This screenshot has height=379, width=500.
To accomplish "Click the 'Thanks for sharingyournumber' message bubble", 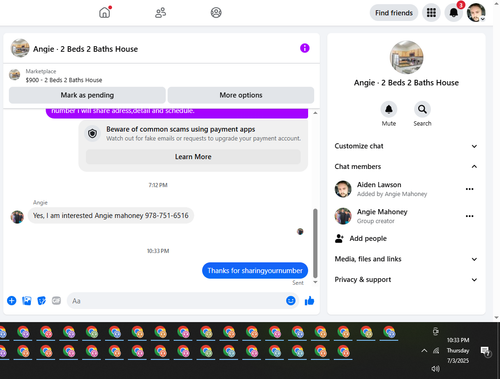I will [x=255, y=270].
